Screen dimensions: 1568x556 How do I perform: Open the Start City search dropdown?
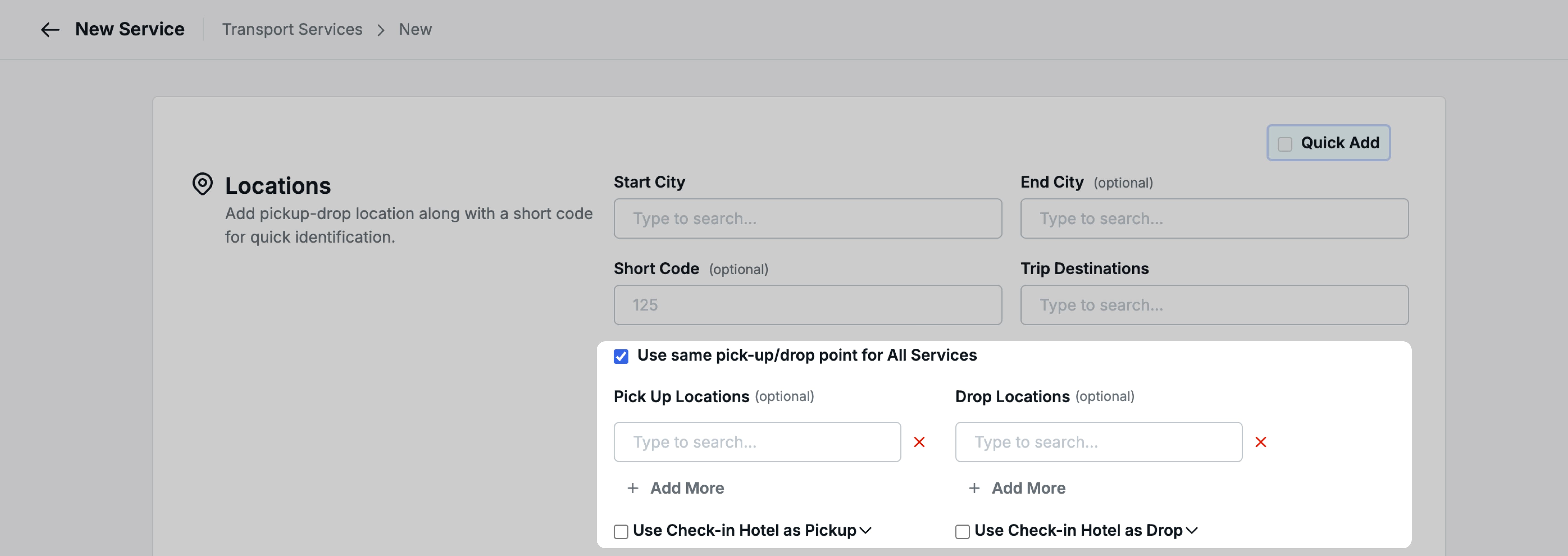click(807, 218)
